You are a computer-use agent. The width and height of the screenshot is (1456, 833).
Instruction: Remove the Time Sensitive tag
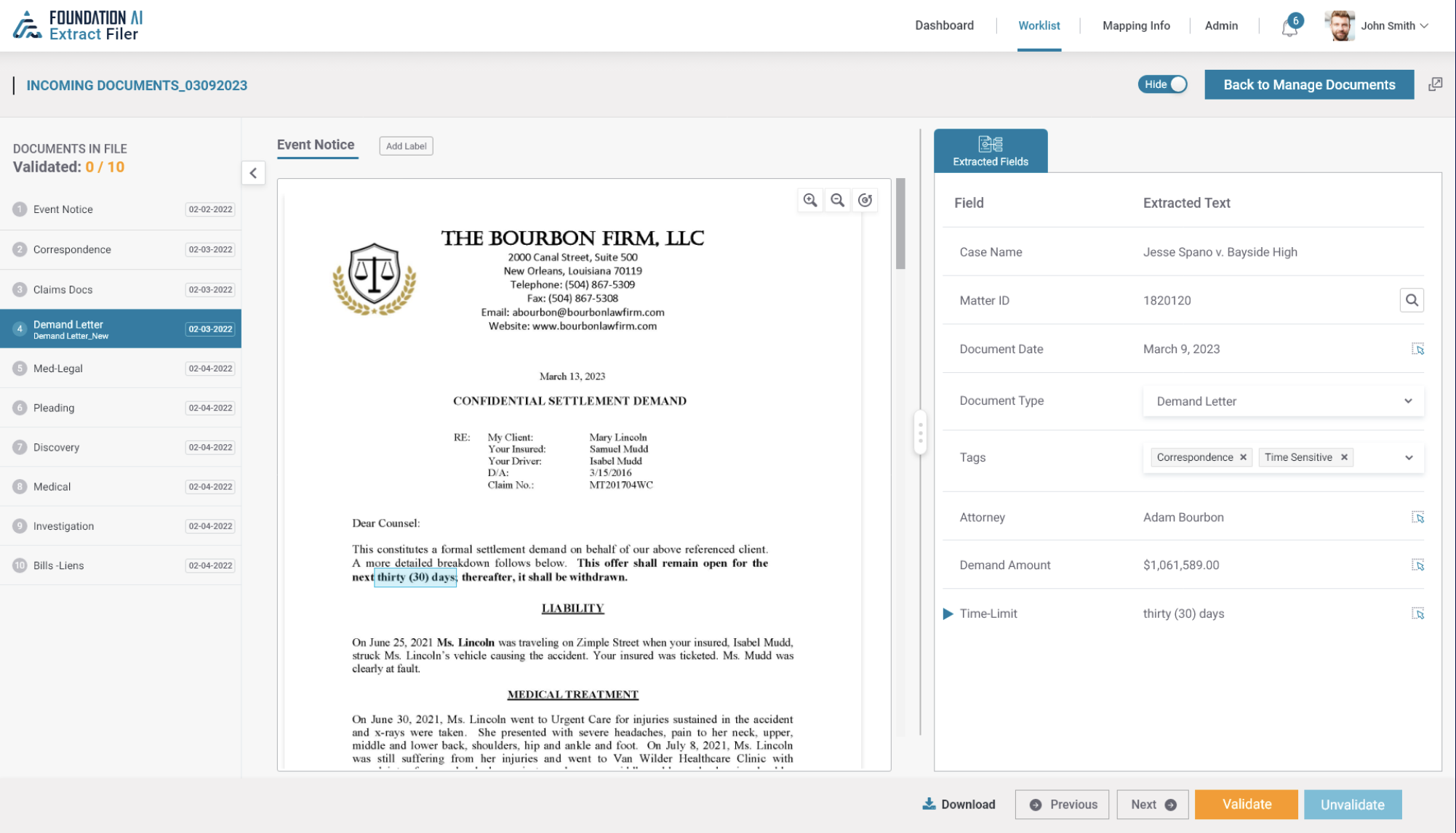[x=1343, y=457]
